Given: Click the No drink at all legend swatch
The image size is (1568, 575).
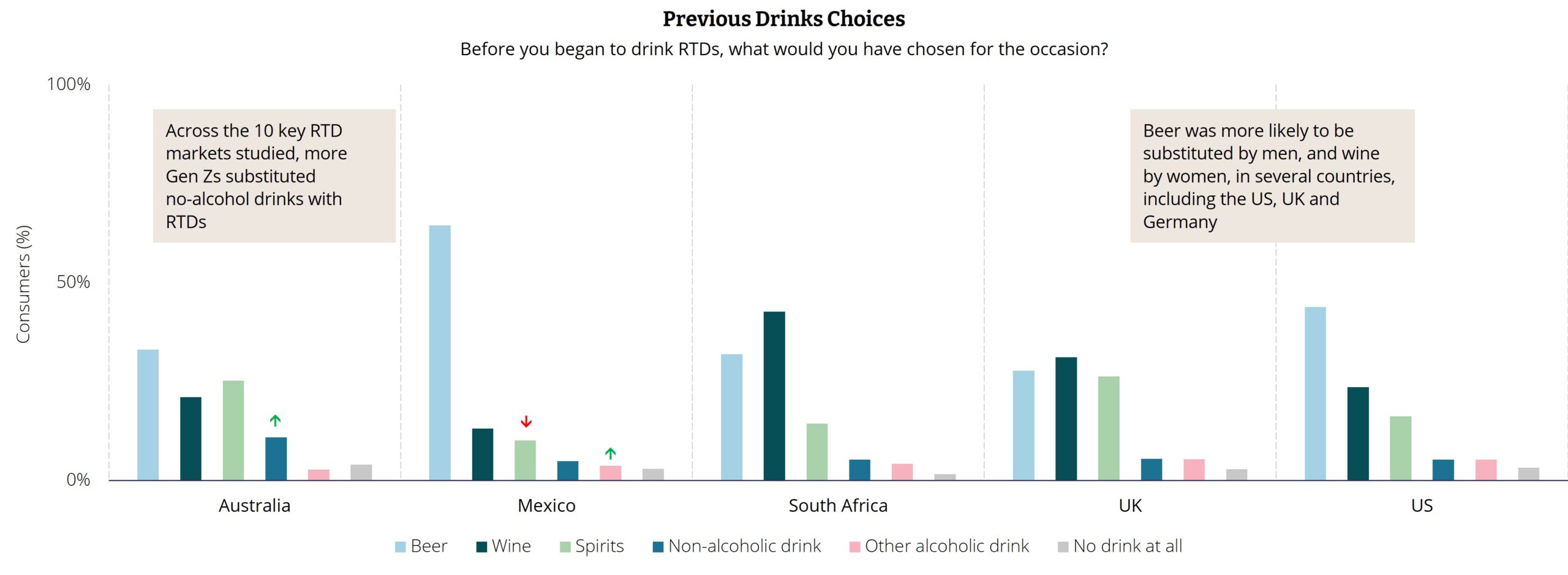Looking at the screenshot, I should tap(1063, 547).
